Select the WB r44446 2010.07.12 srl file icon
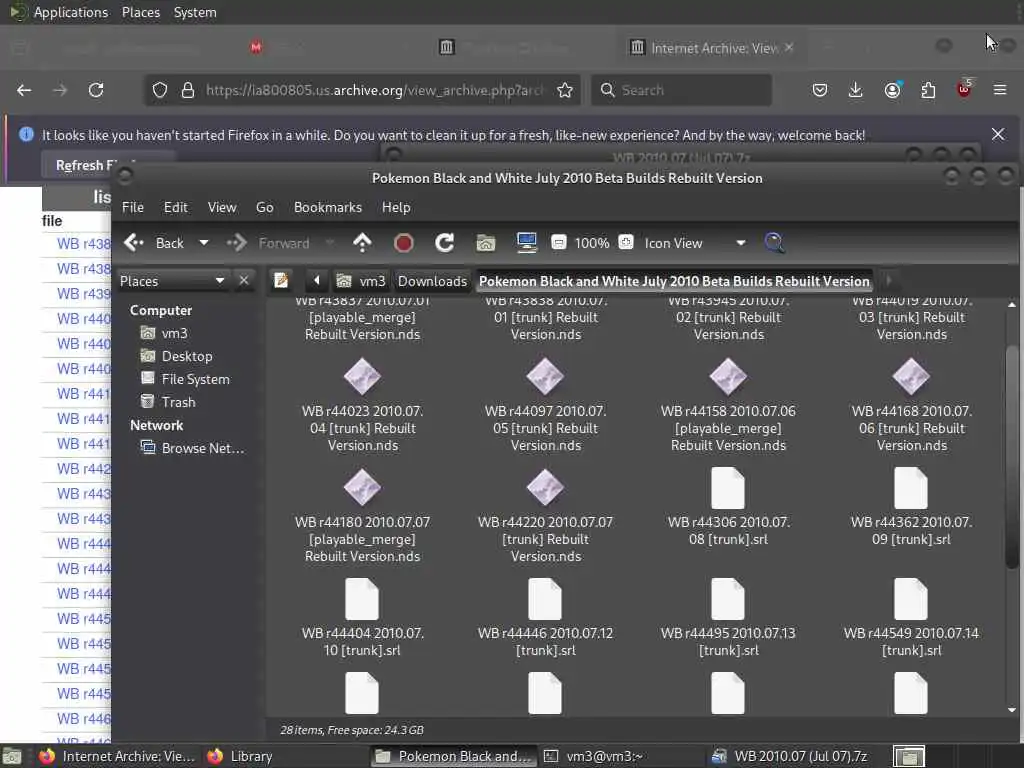The height and width of the screenshot is (768, 1024). [545, 599]
